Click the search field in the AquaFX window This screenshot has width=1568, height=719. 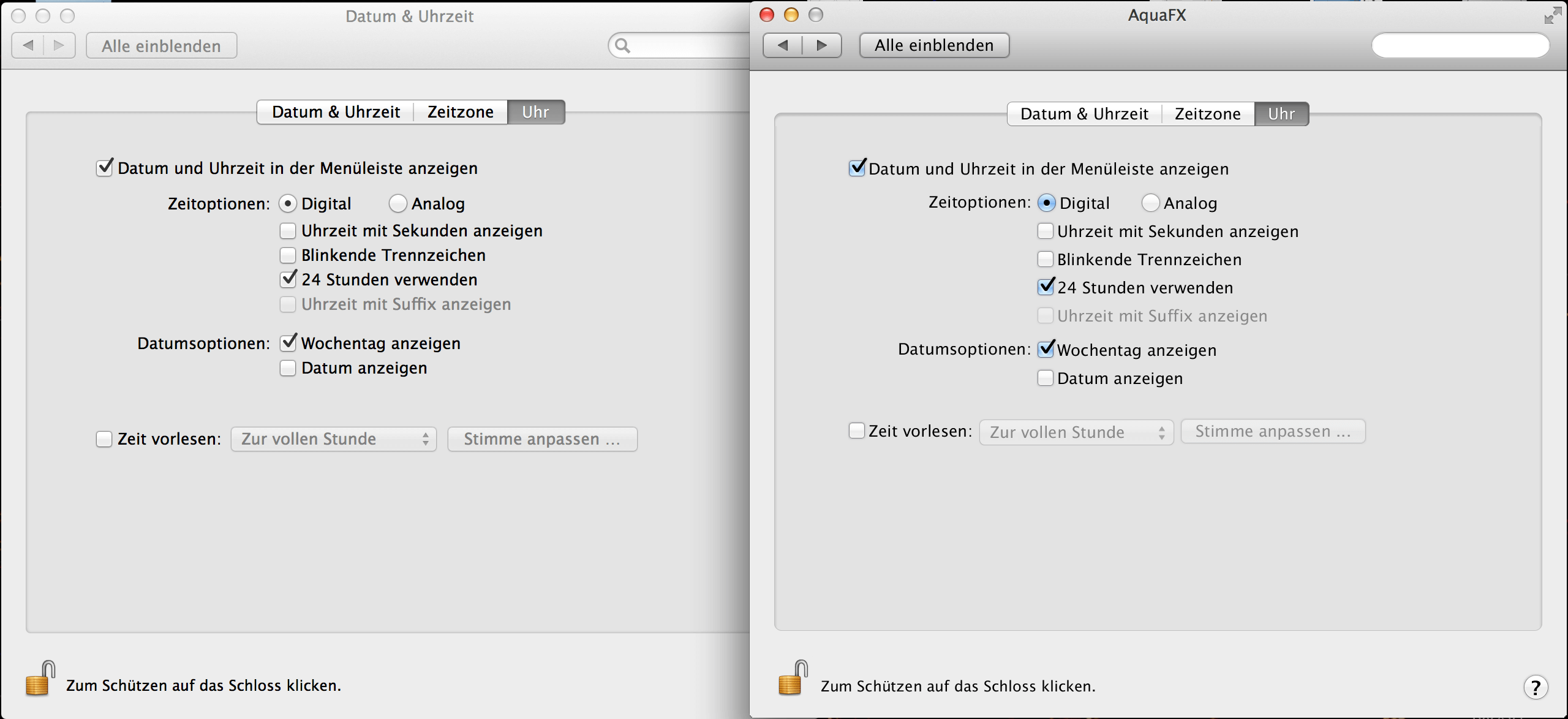[x=1461, y=45]
